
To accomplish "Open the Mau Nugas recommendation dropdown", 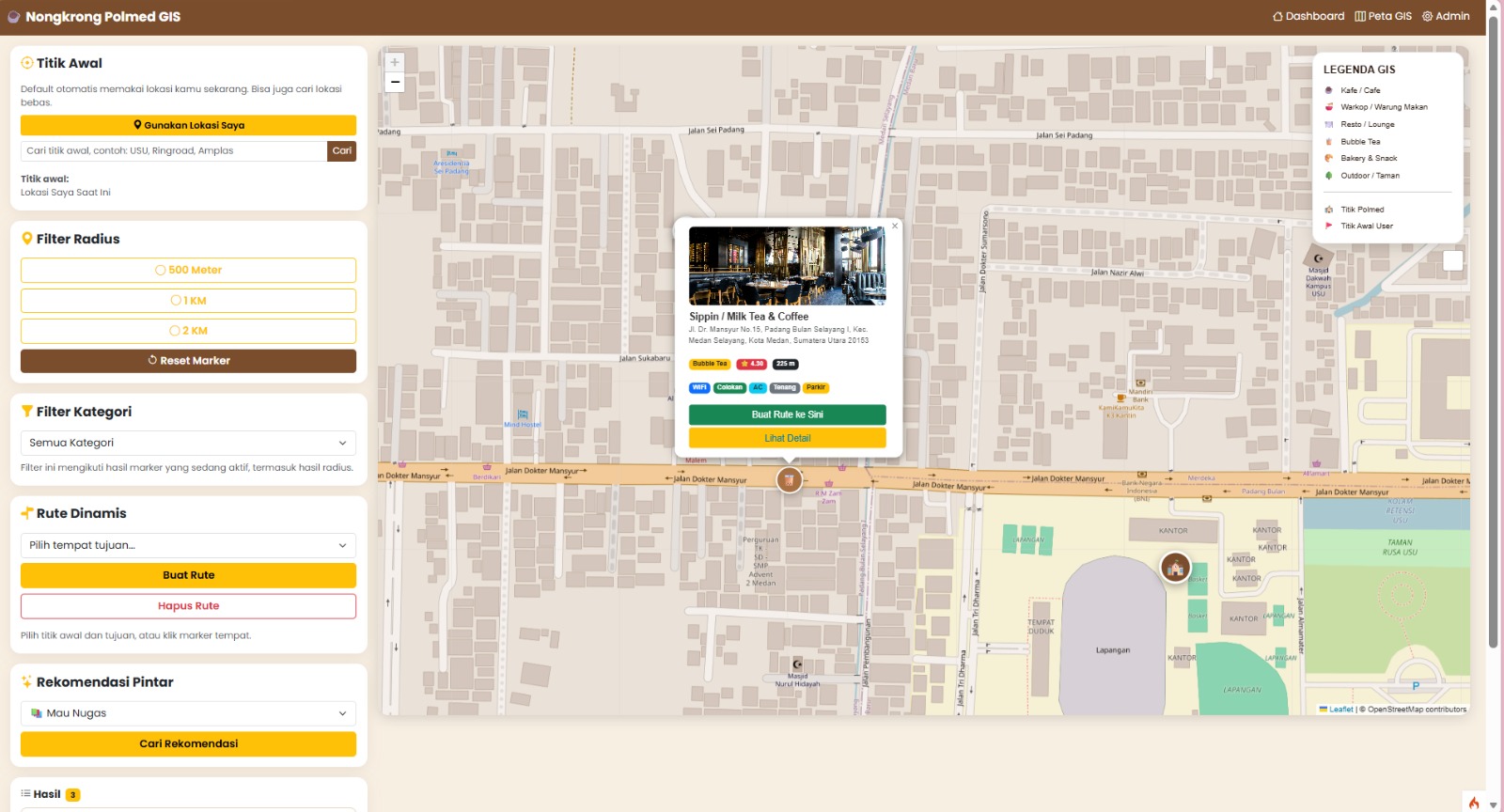I will tap(188, 713).
